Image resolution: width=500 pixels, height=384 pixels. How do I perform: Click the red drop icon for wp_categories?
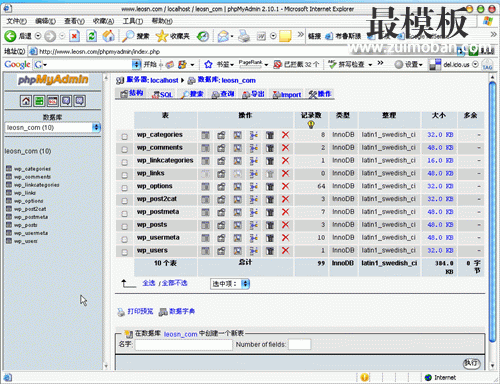[x=285, y=135]
